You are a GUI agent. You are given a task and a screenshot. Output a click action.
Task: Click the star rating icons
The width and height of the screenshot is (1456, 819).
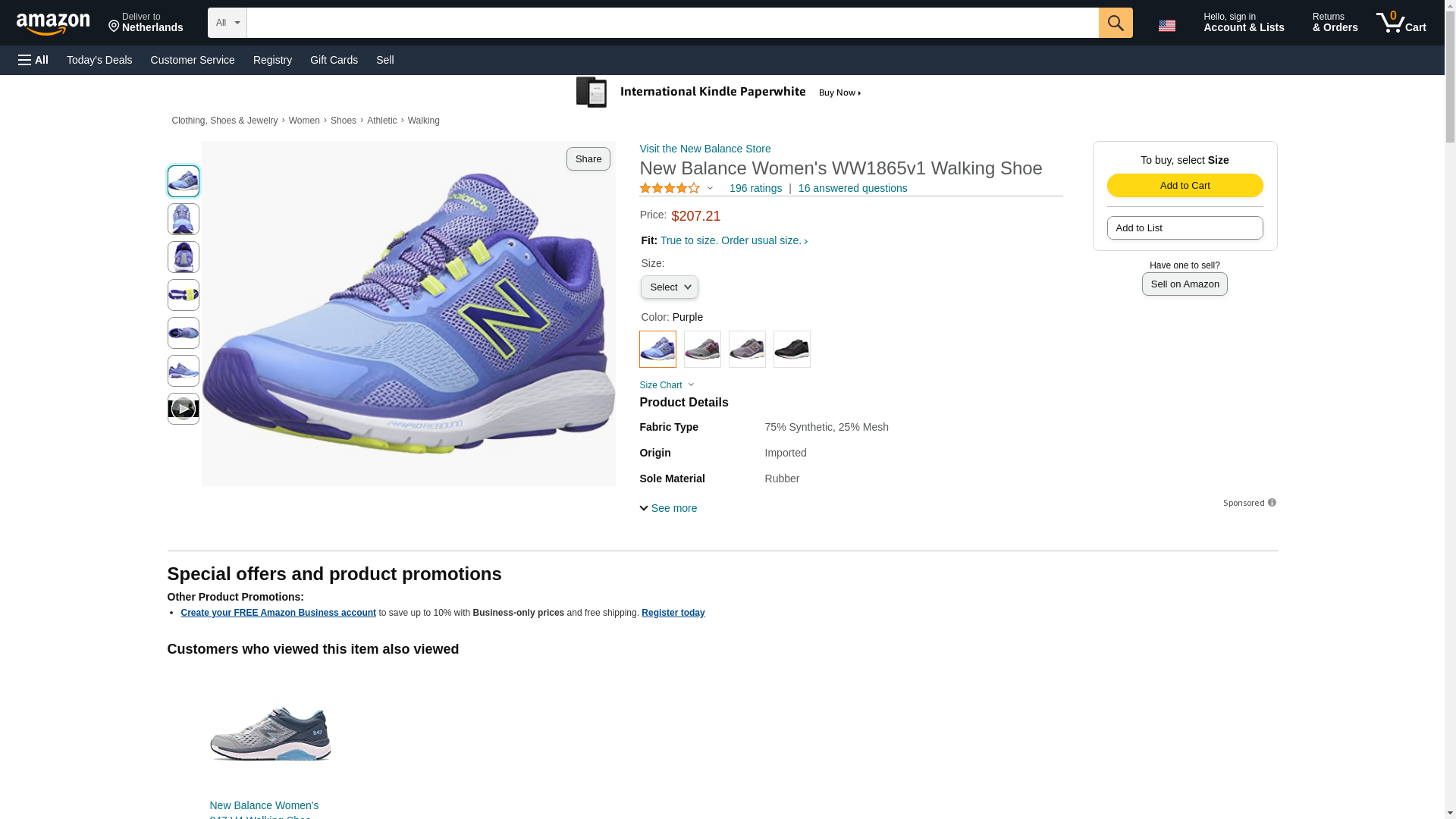coord(670,188)
